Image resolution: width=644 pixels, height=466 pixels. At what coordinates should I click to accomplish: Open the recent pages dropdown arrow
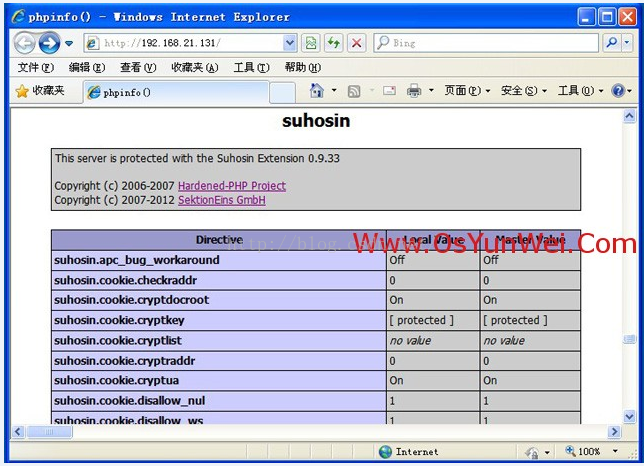pyautogui.click(x=69, y=43)
